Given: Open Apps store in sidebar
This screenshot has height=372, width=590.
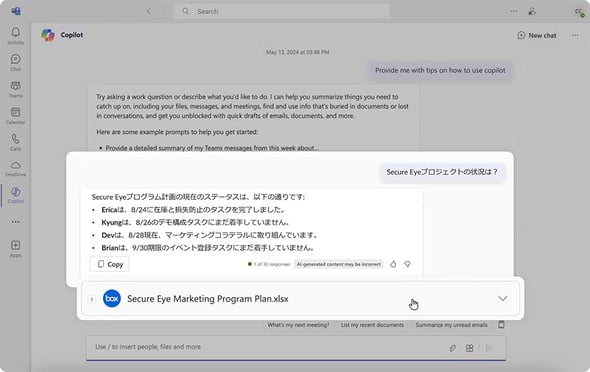Looking at the screenshot, I should 15,249.
